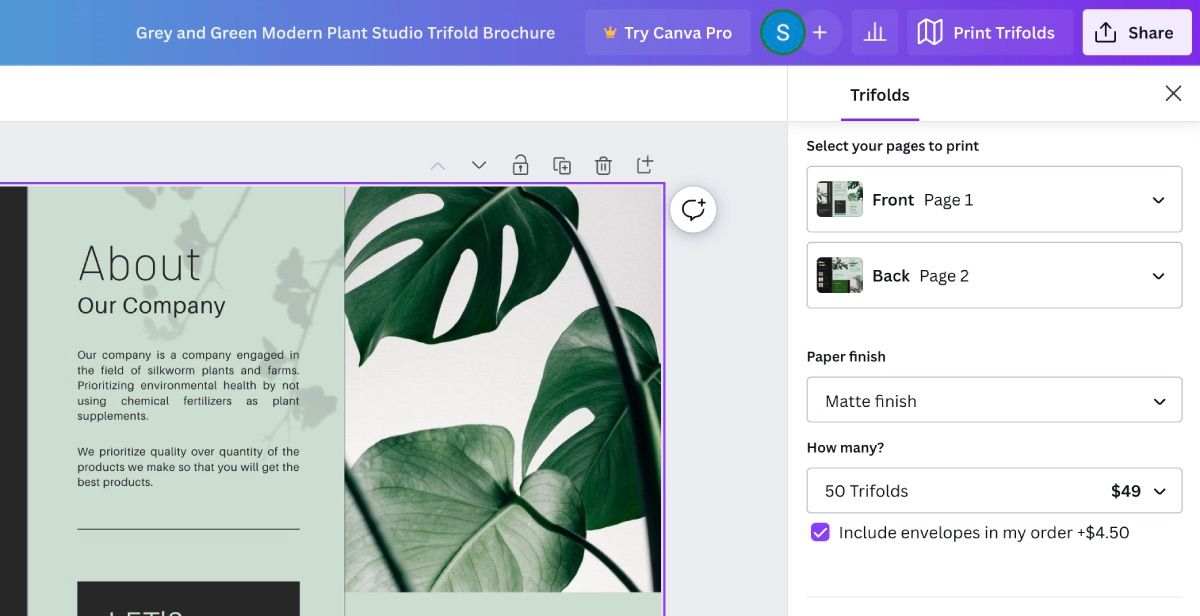The image size is (1200, 616).
Task: Lock the current page using the padlock icon
Action: [520, 164]
